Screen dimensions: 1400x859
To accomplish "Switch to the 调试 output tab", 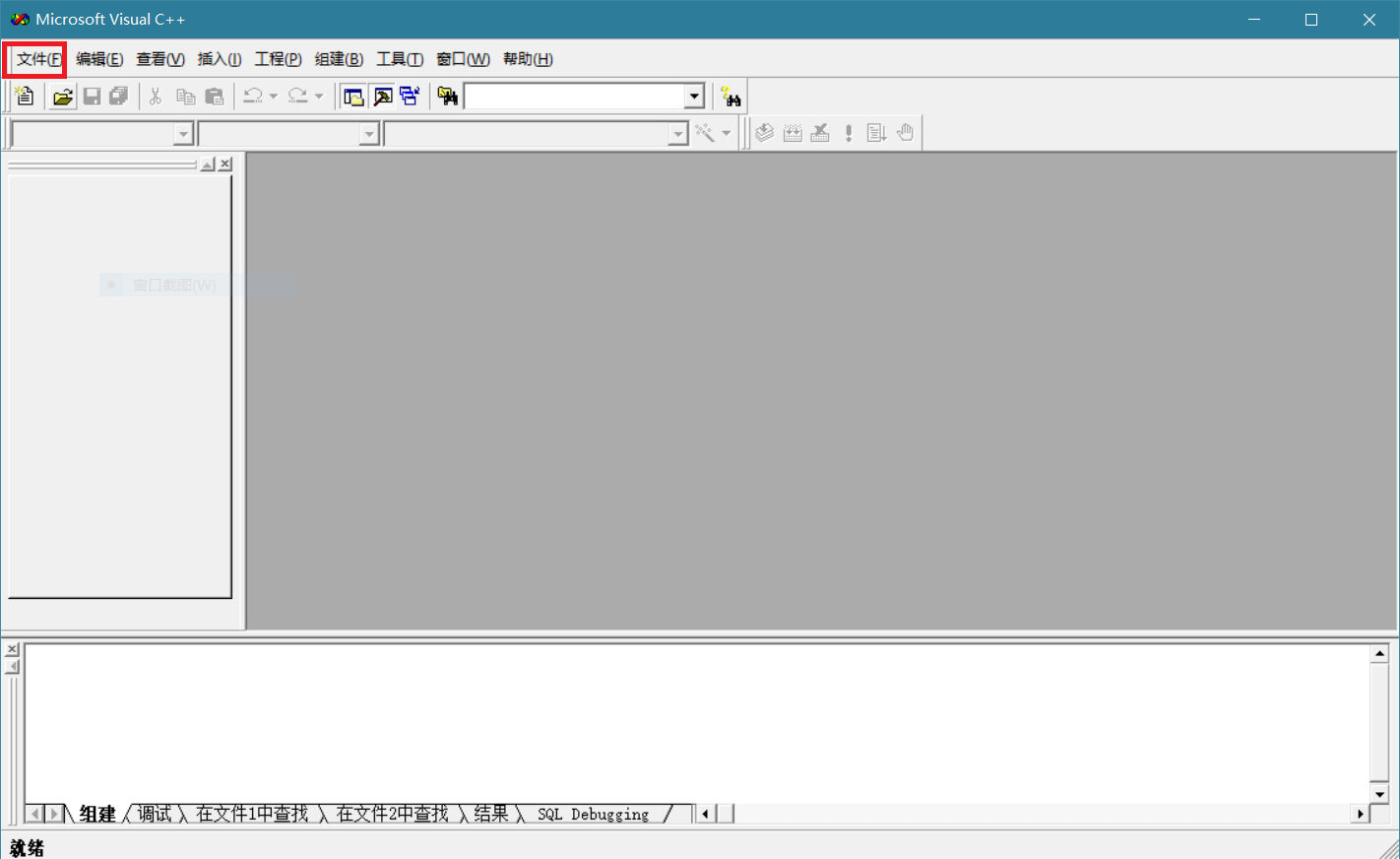I will 155,814.
